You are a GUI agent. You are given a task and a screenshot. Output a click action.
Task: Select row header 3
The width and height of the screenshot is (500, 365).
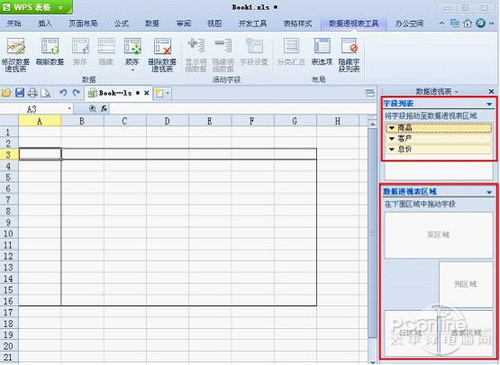pos(9,155)
